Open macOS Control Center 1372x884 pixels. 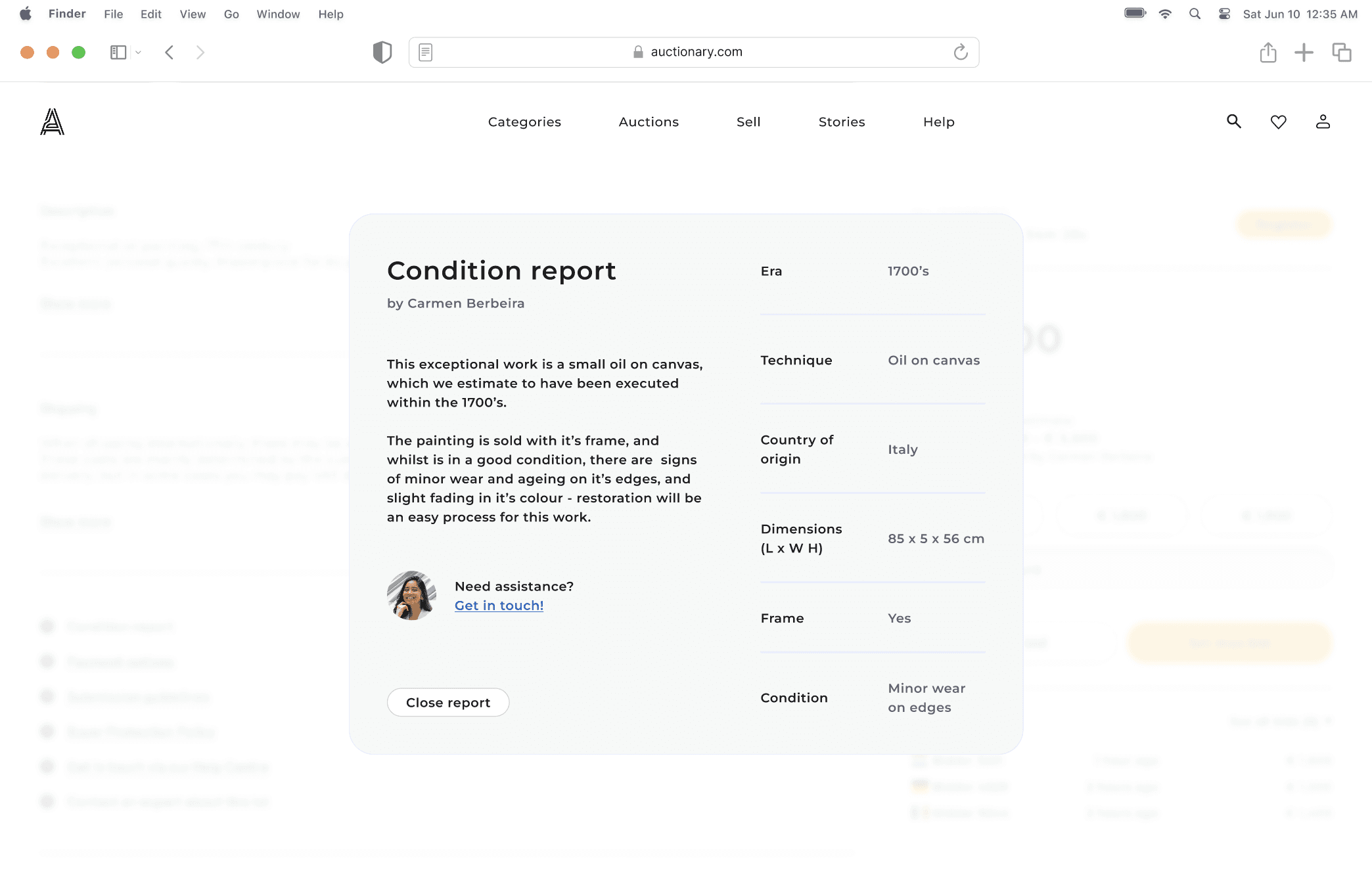point(1224,14)
